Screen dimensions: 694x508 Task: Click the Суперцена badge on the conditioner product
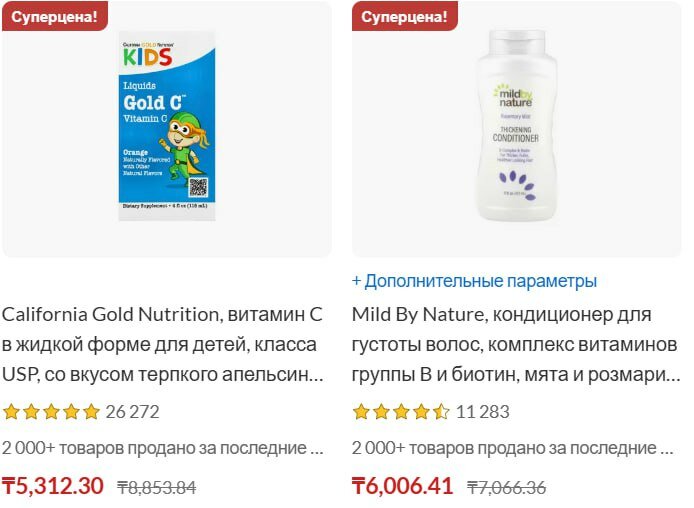click(x=405, y=16)
